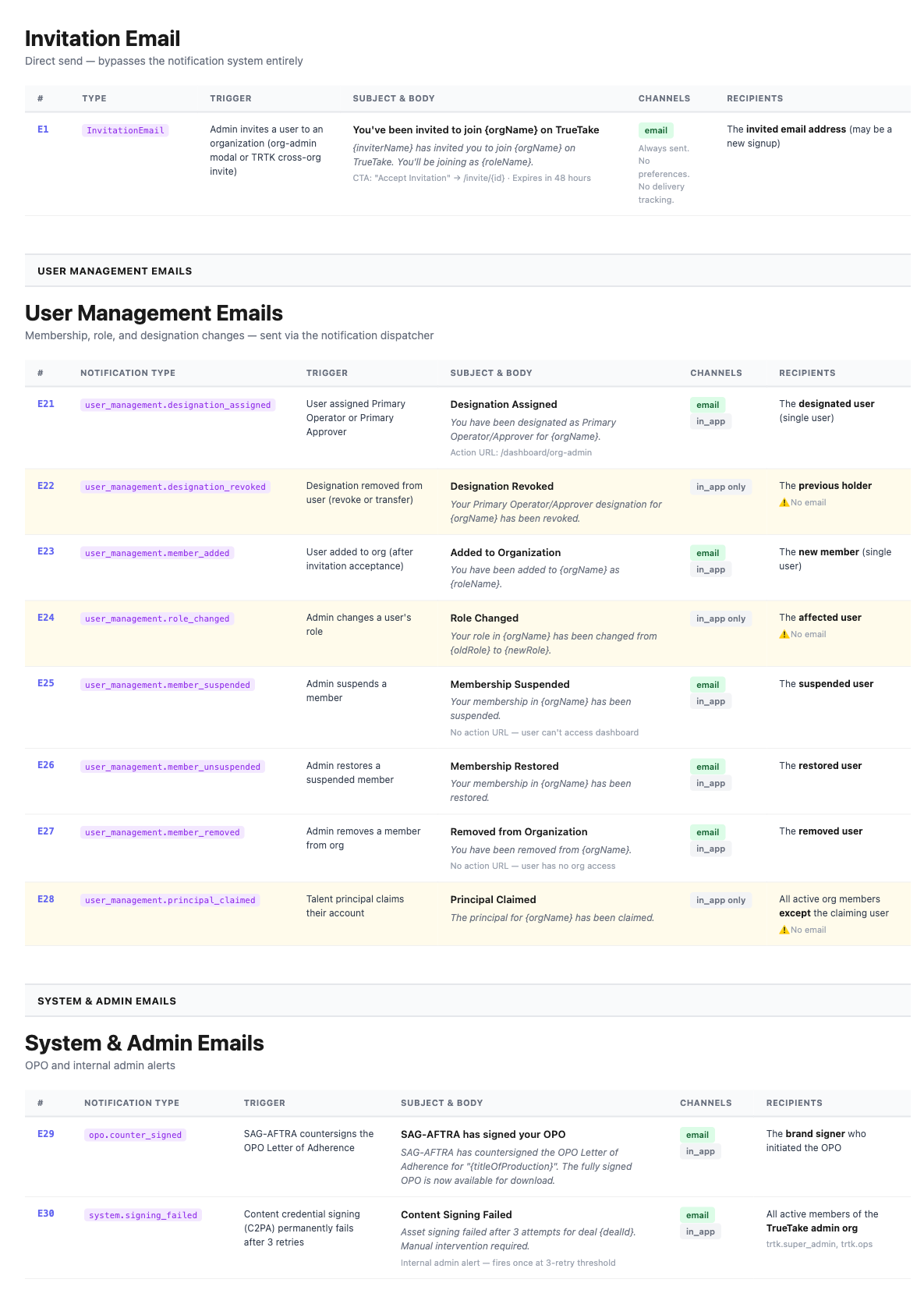Click the Action URL /dashboard/org-admin text

[521, 453]
